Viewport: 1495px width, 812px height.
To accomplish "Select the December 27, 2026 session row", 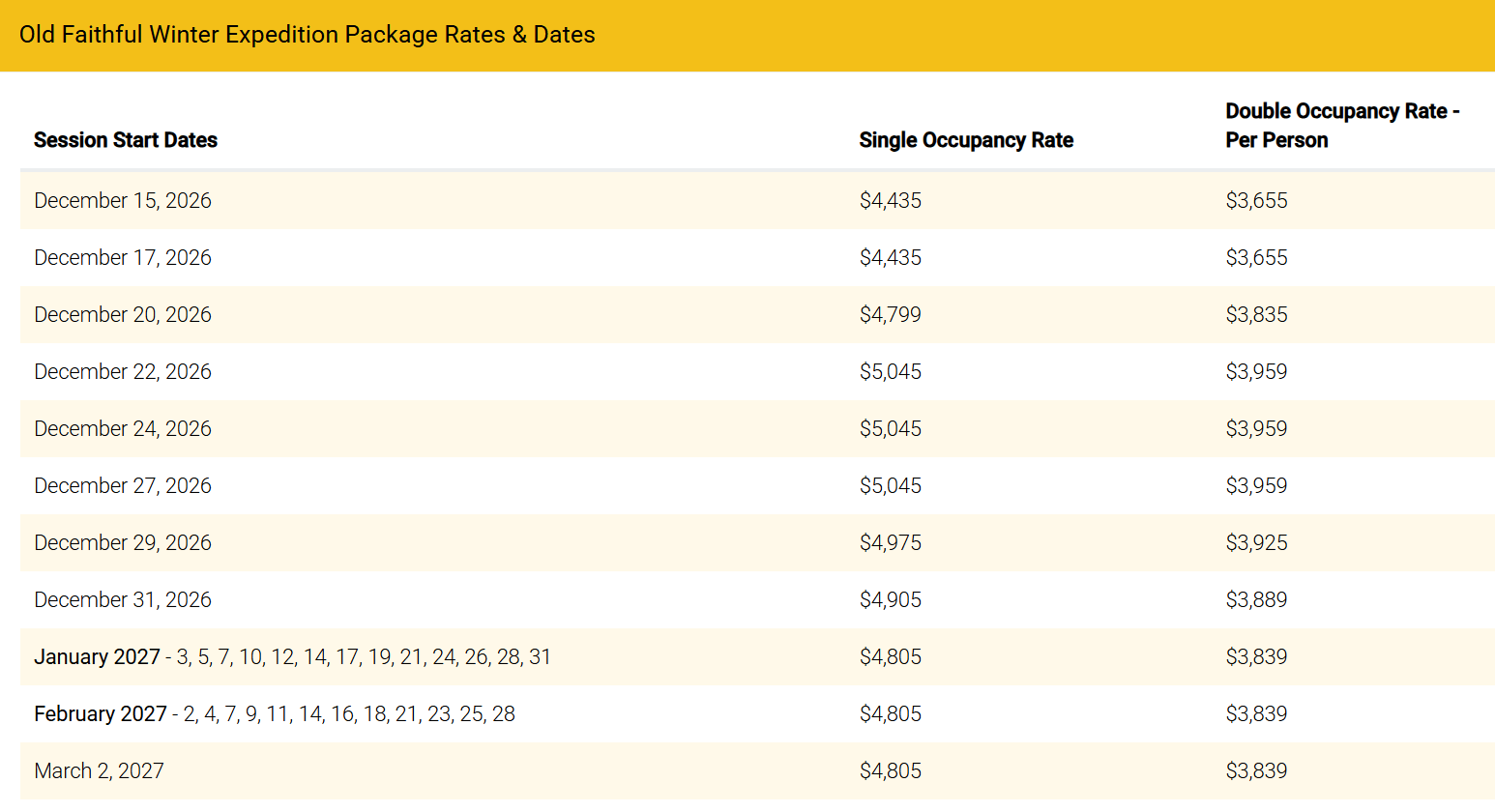I will coord(123,485).
